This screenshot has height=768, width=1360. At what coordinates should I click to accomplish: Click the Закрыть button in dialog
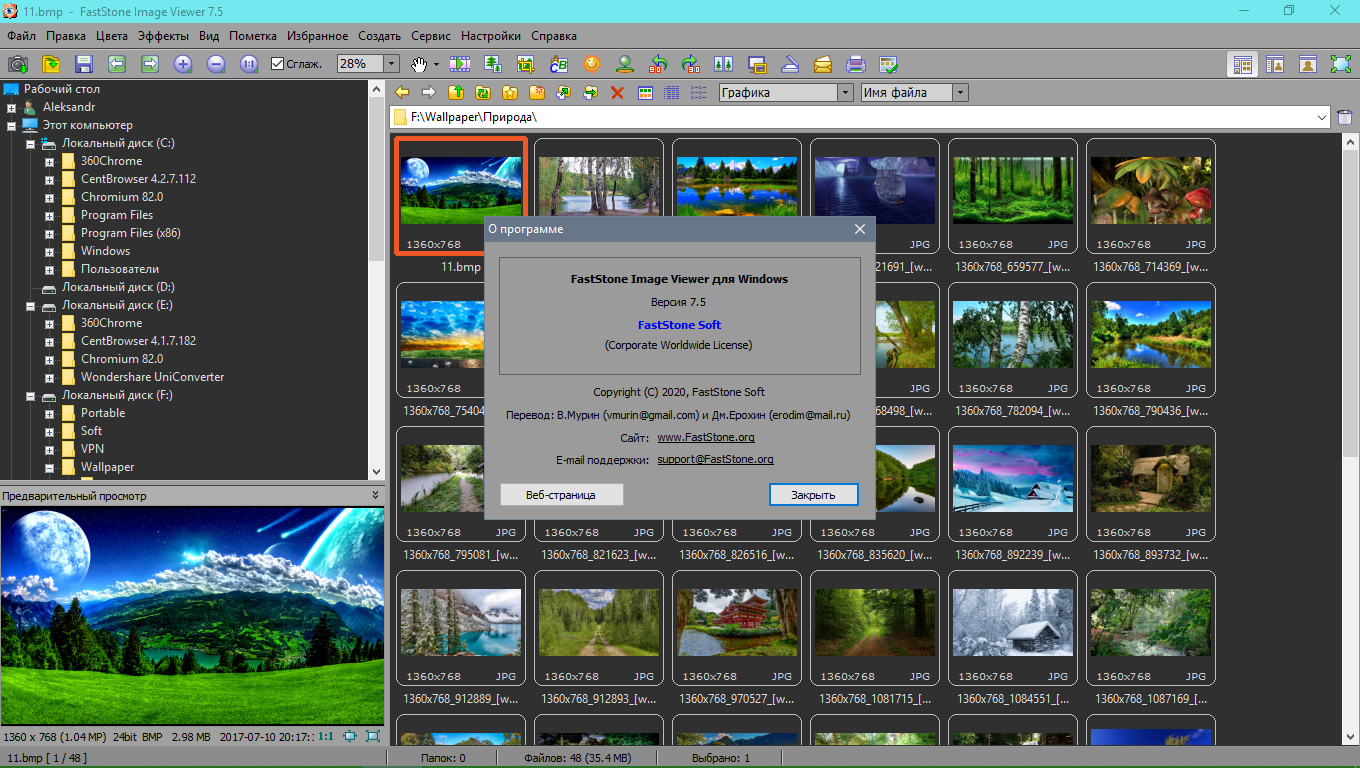(814, 494)
